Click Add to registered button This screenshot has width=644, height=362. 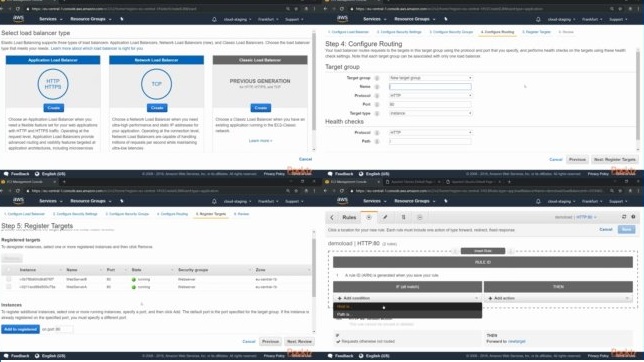click(x=20, y=329)
